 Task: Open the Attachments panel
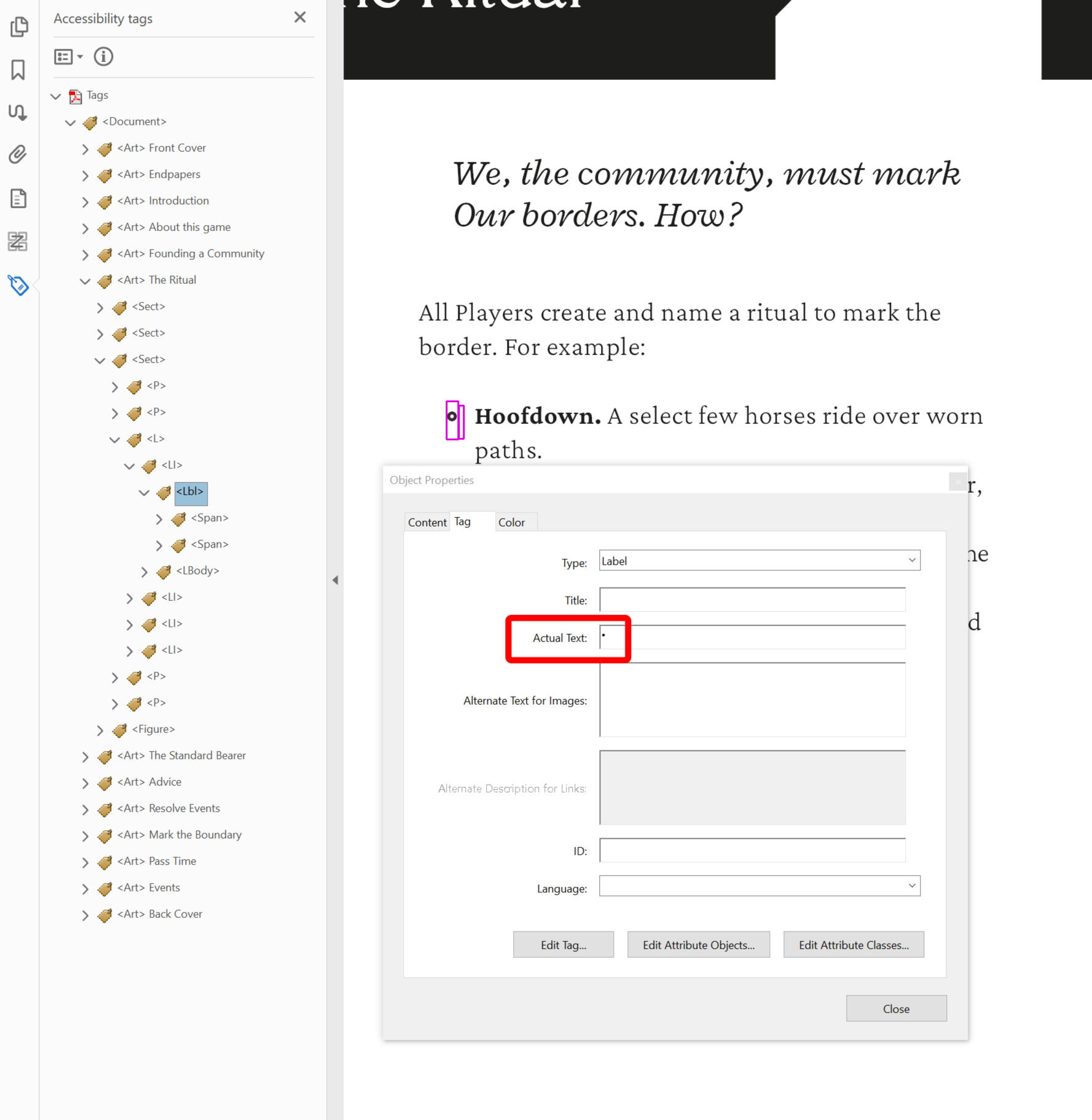[19, 155]
